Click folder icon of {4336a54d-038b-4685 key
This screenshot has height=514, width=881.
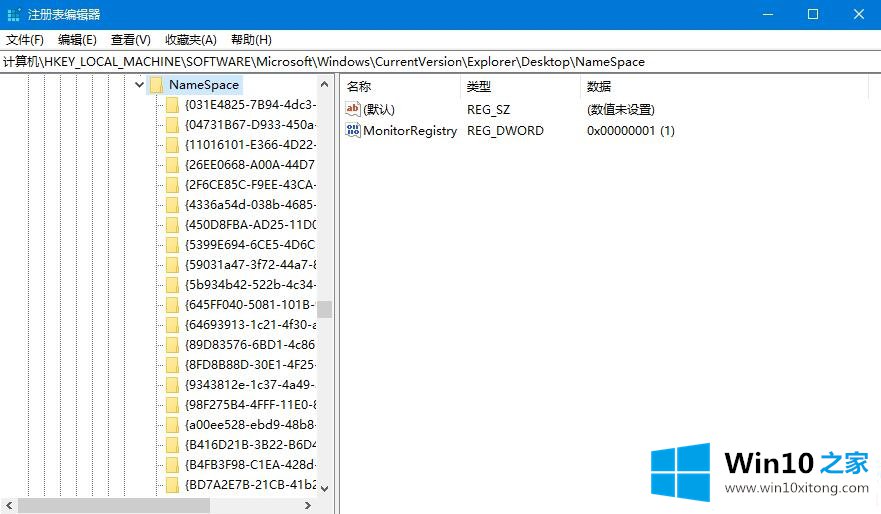172,205
